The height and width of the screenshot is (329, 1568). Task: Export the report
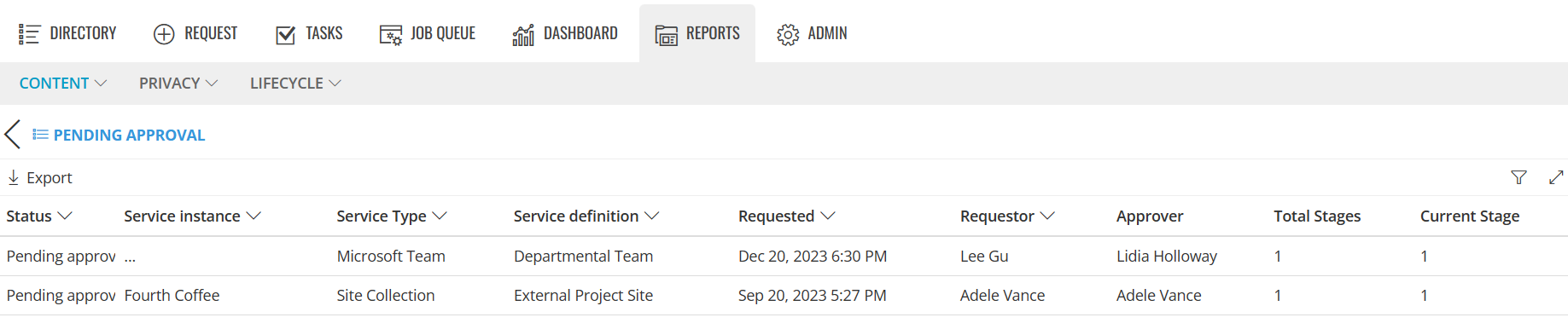(40, 177)
